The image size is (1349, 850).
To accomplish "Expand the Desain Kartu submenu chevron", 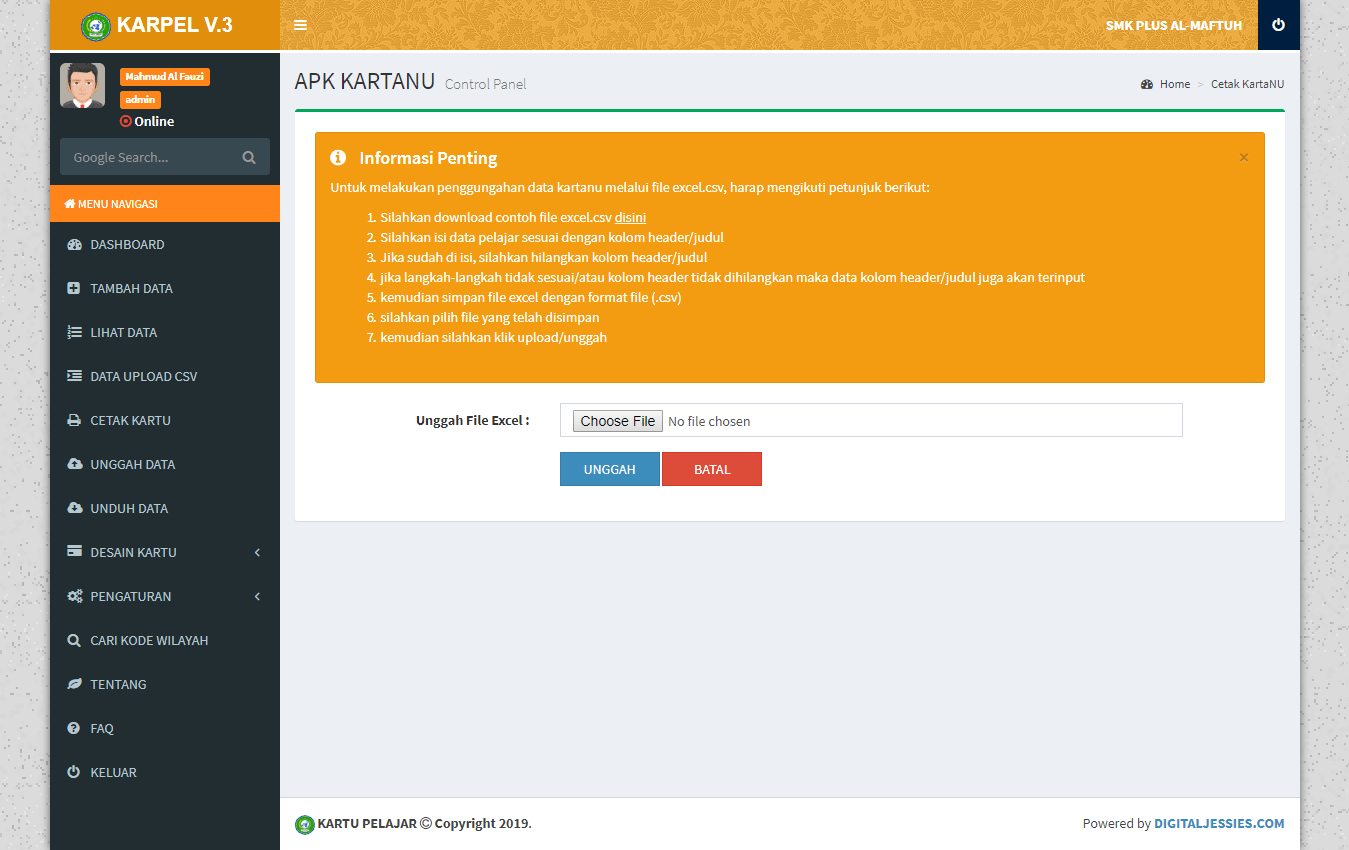I will (257, 553).
